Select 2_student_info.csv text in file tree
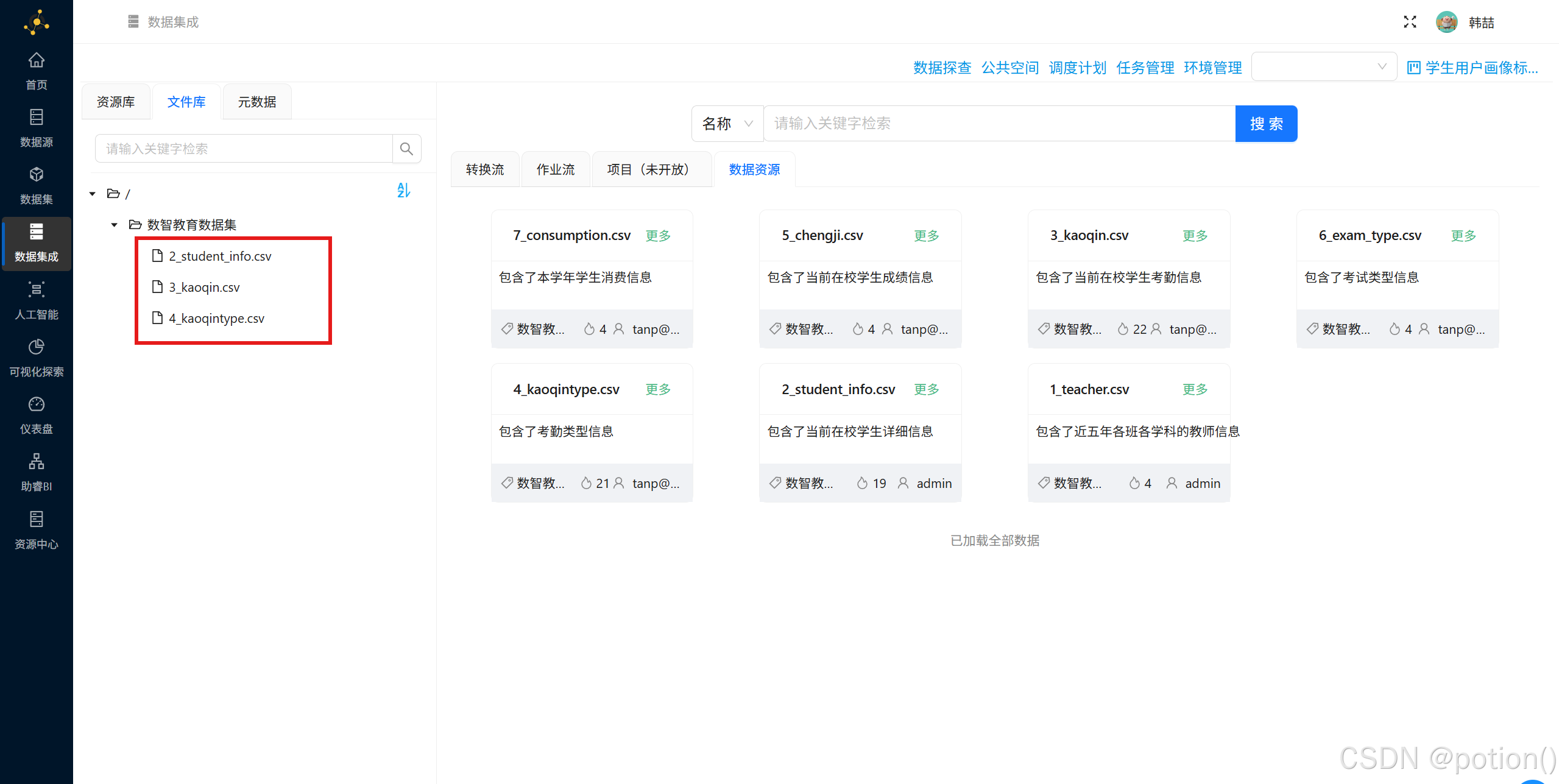This screenshot has width=1559, height=784. [x=220, y=256]
